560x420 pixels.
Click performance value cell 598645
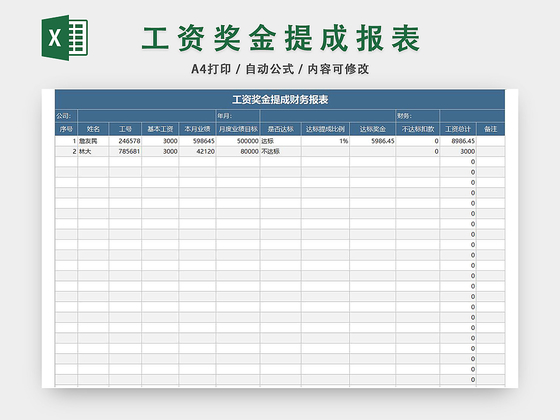pyautogui.click(x=198, y=141)
